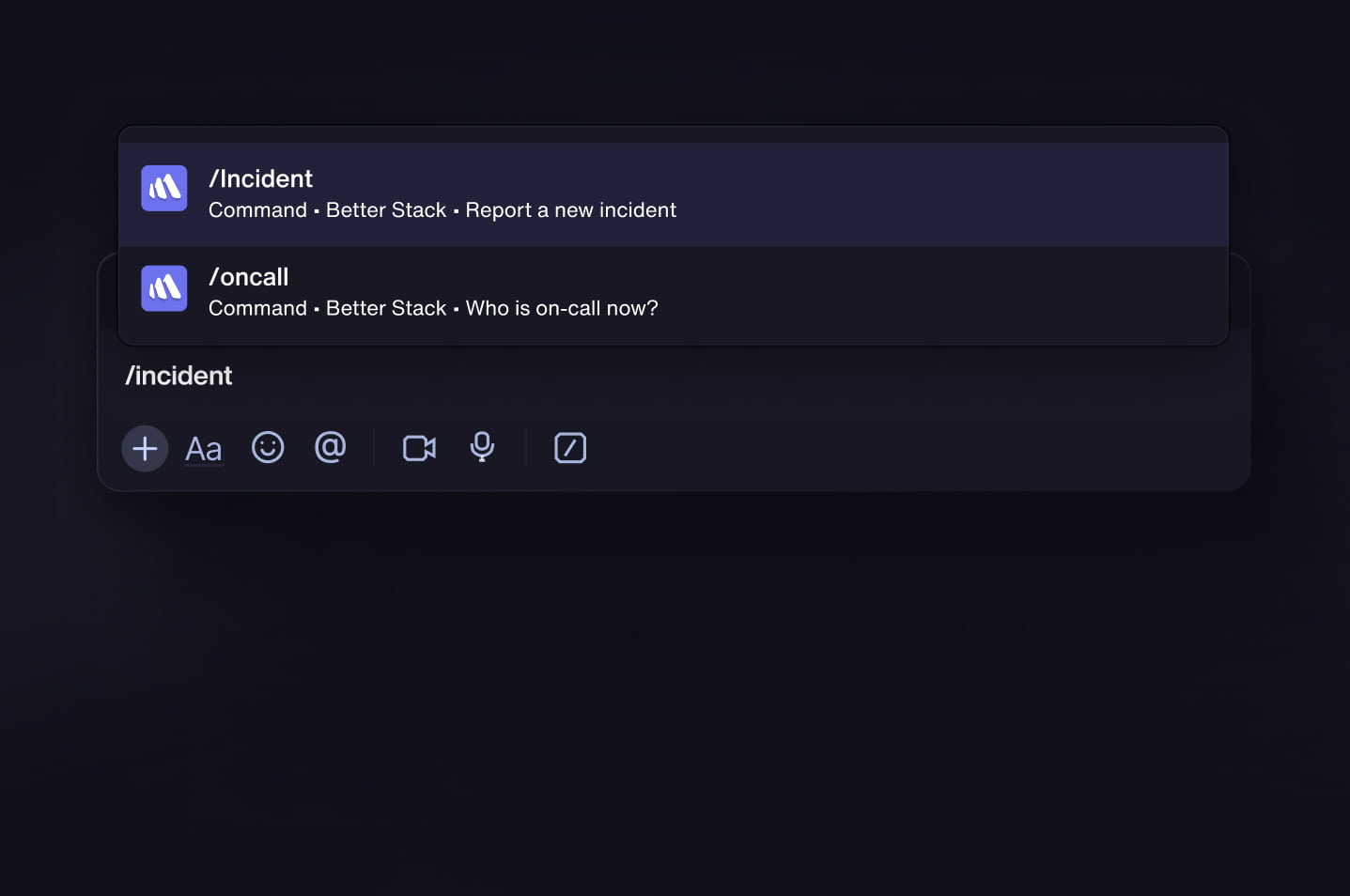
Task: Click the @ mention icon
Action: [330, 447]
